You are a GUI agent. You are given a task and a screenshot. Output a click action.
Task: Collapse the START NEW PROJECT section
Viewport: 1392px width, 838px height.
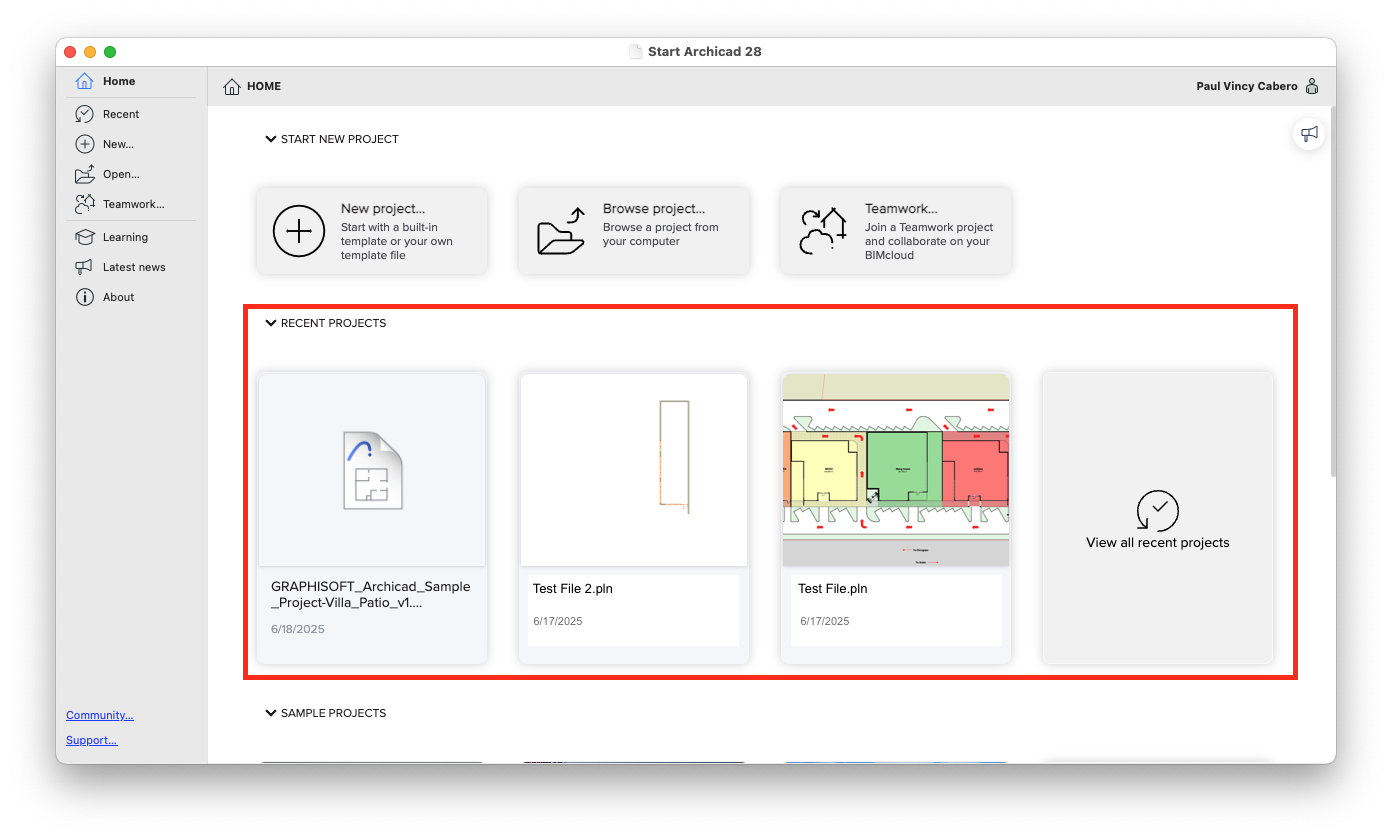click(270, 139)
